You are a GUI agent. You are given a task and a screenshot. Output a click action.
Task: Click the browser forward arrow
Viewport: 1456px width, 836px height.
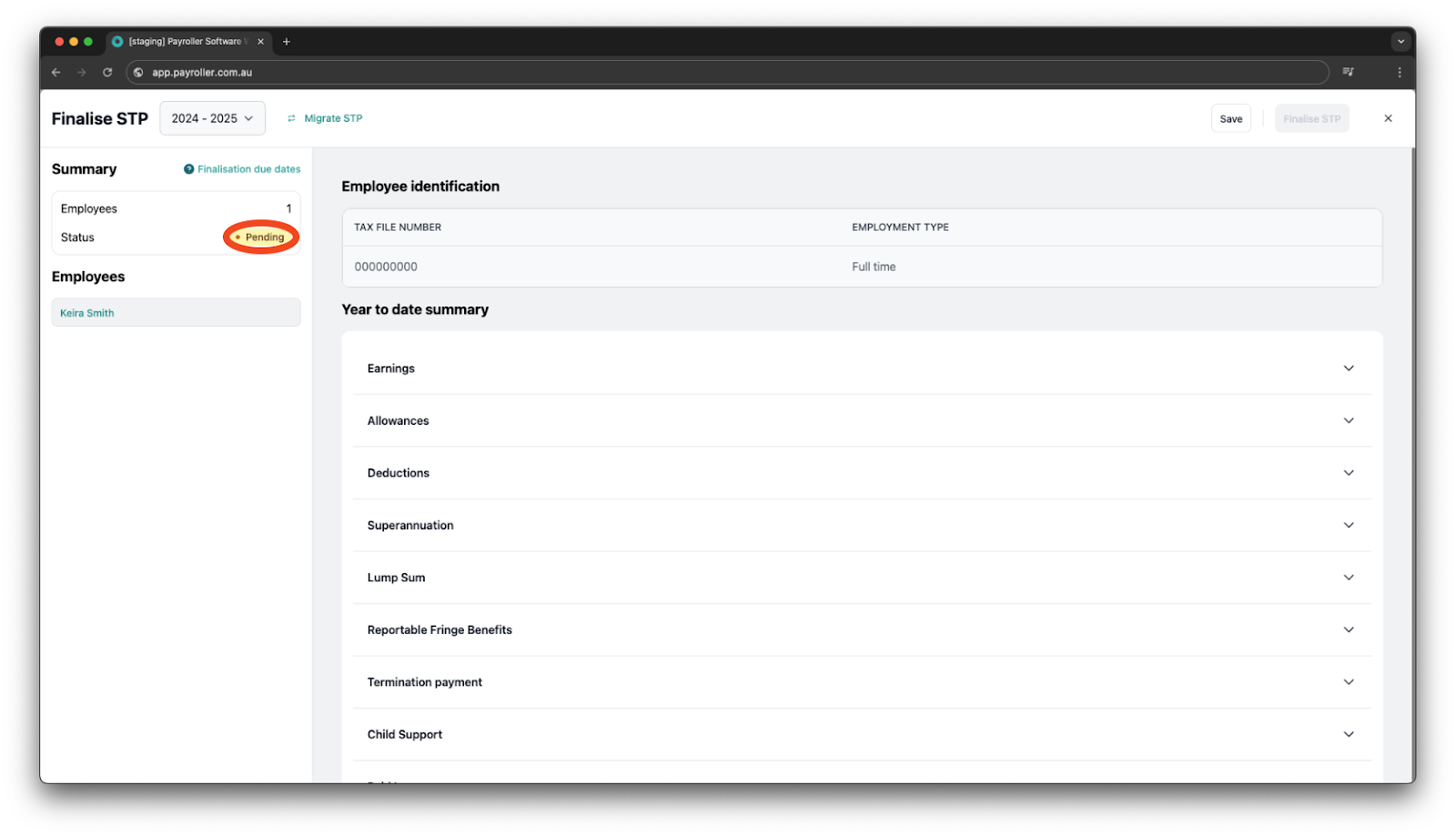point(82,73)
